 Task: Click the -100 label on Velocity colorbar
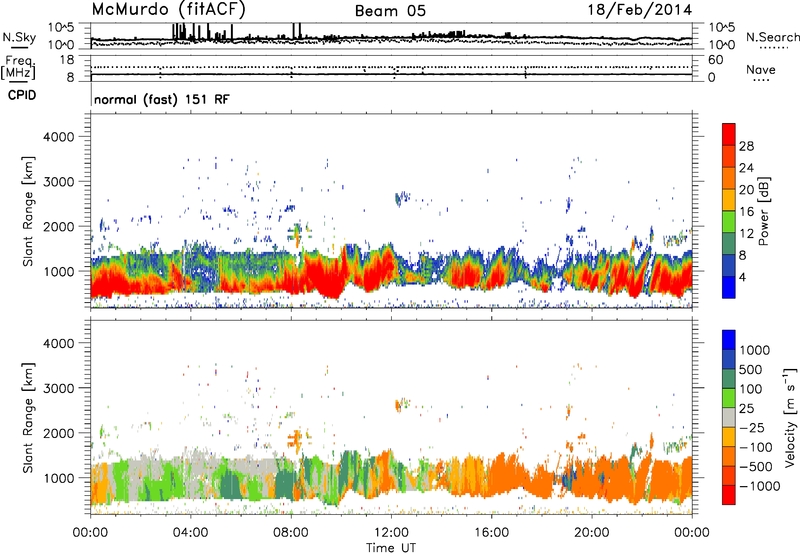coord(755,447)
